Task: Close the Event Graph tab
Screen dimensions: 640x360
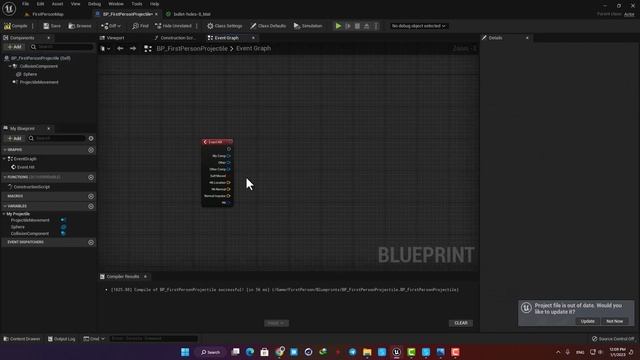Action: [253, 38]
